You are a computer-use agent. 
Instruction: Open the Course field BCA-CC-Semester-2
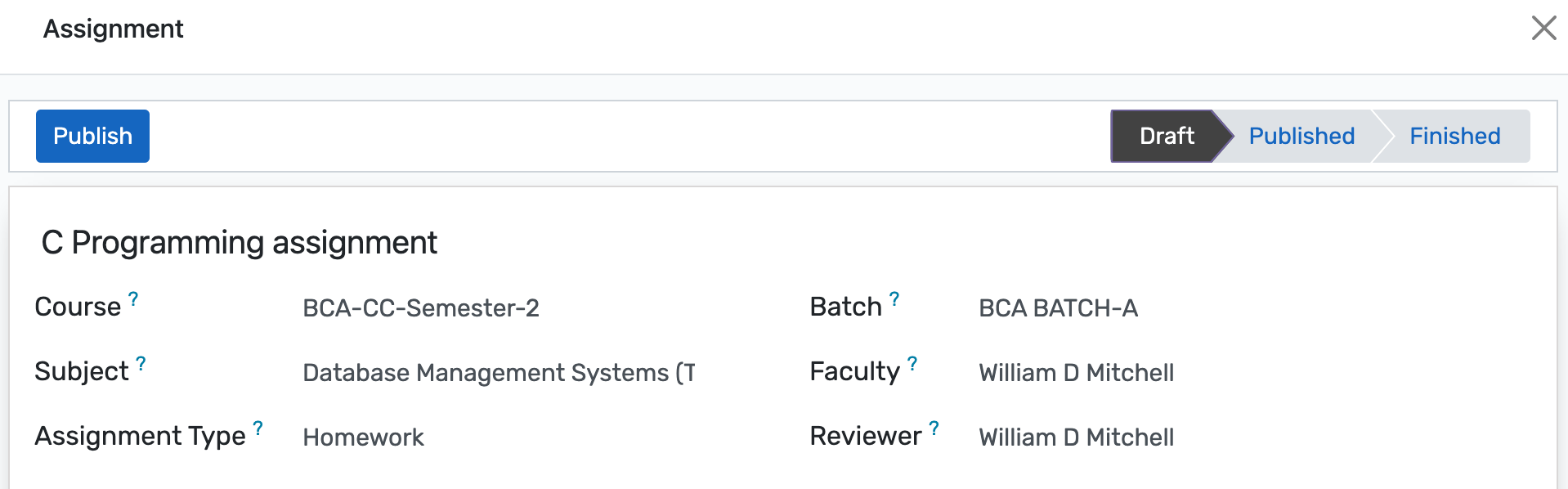coord(420,308)
